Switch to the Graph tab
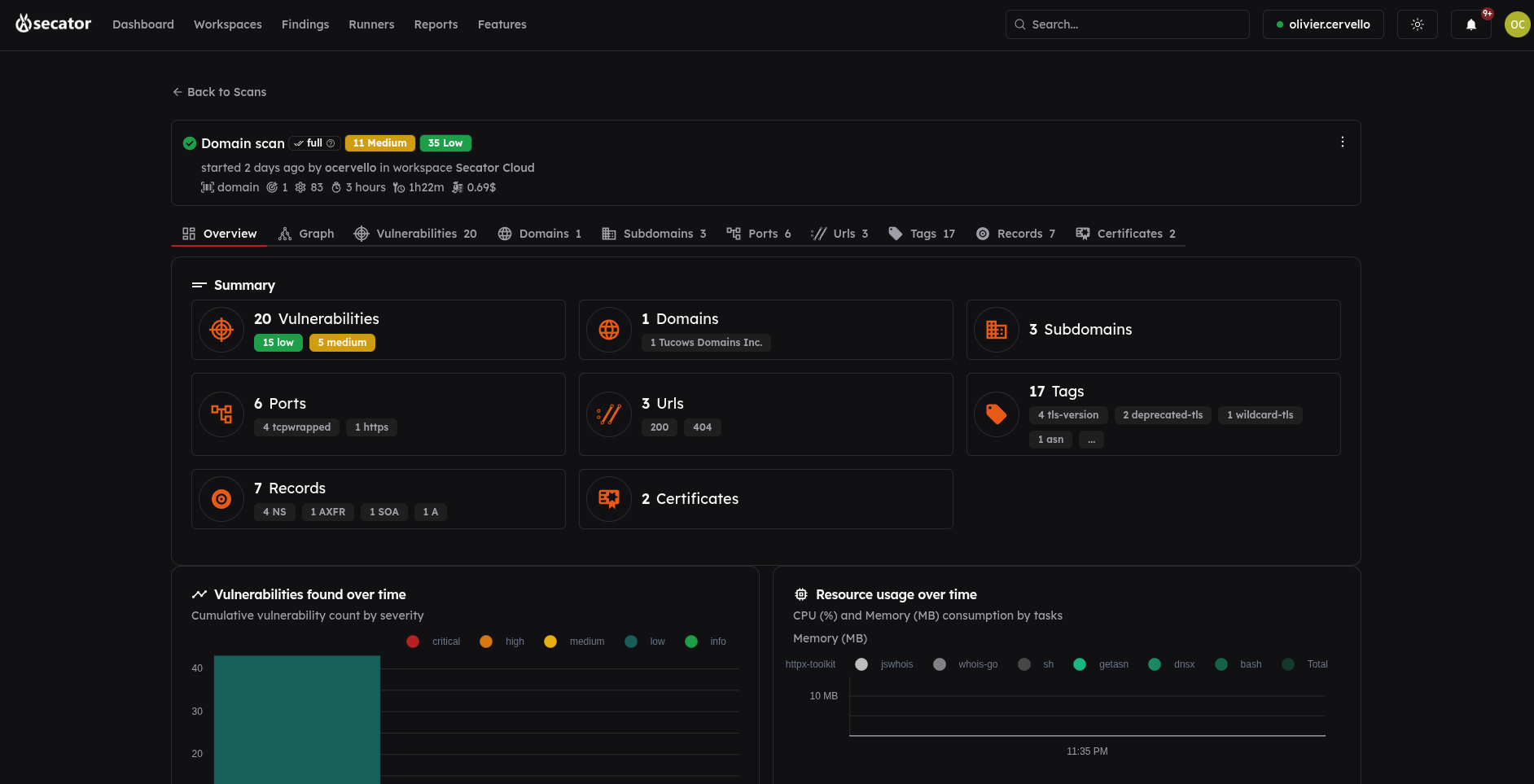 [306, 234]
